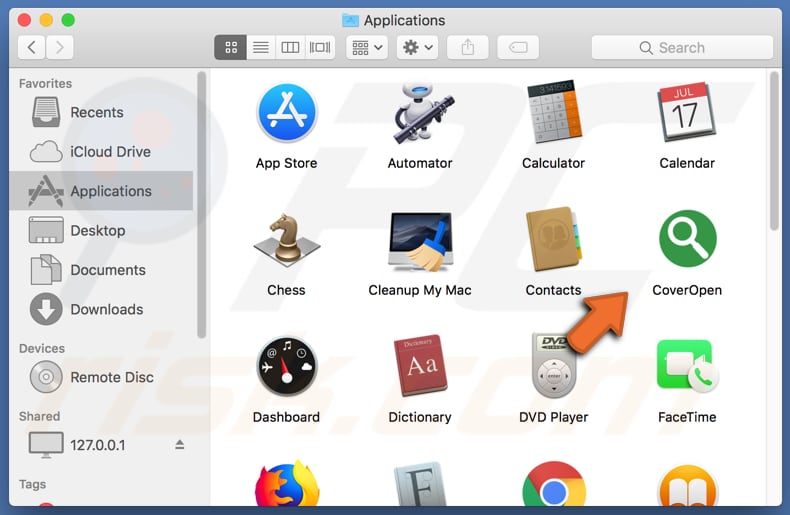Open the Automator app icon
This screenshot has height=515, width=790.
422,113
